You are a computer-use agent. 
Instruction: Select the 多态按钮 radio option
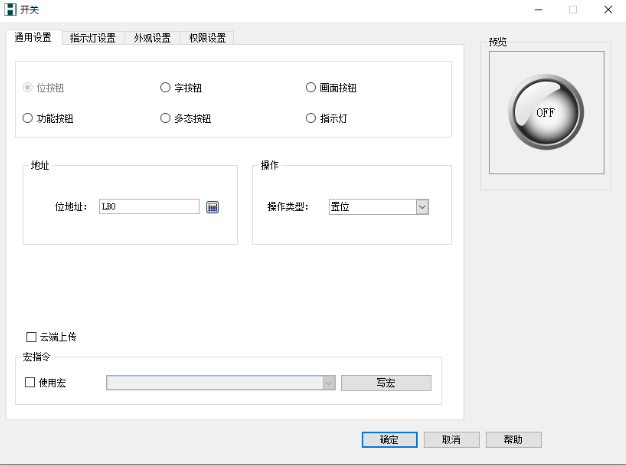[x=166, y=118]
